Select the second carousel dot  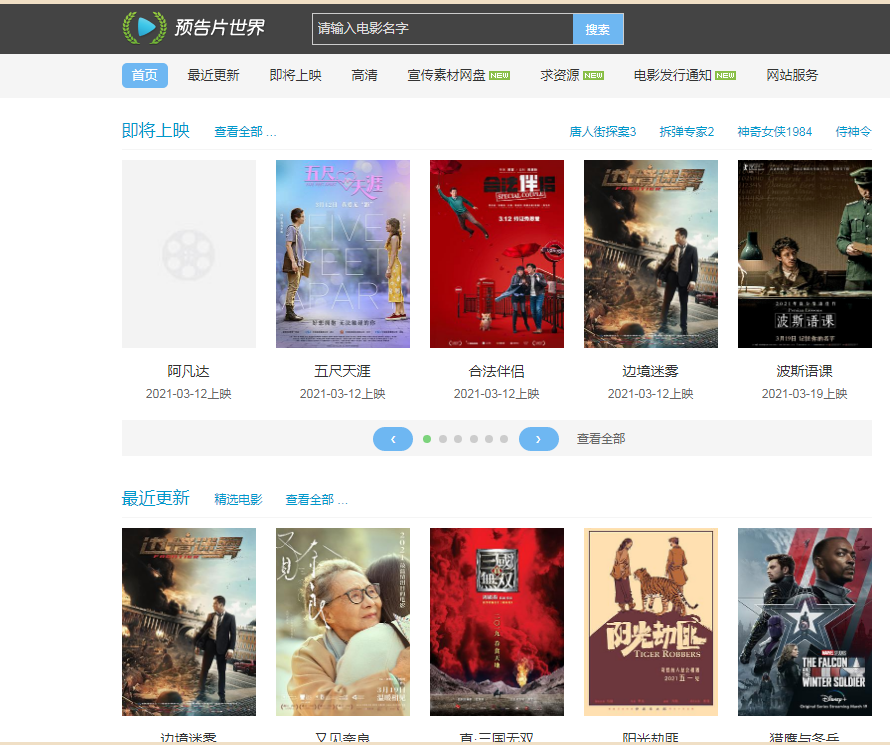coord(443,439)
